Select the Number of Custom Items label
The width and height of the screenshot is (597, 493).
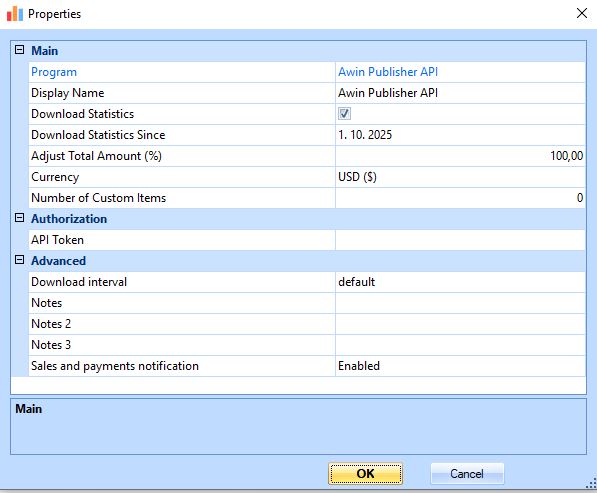pyautogui.click(x=98, y=198)
